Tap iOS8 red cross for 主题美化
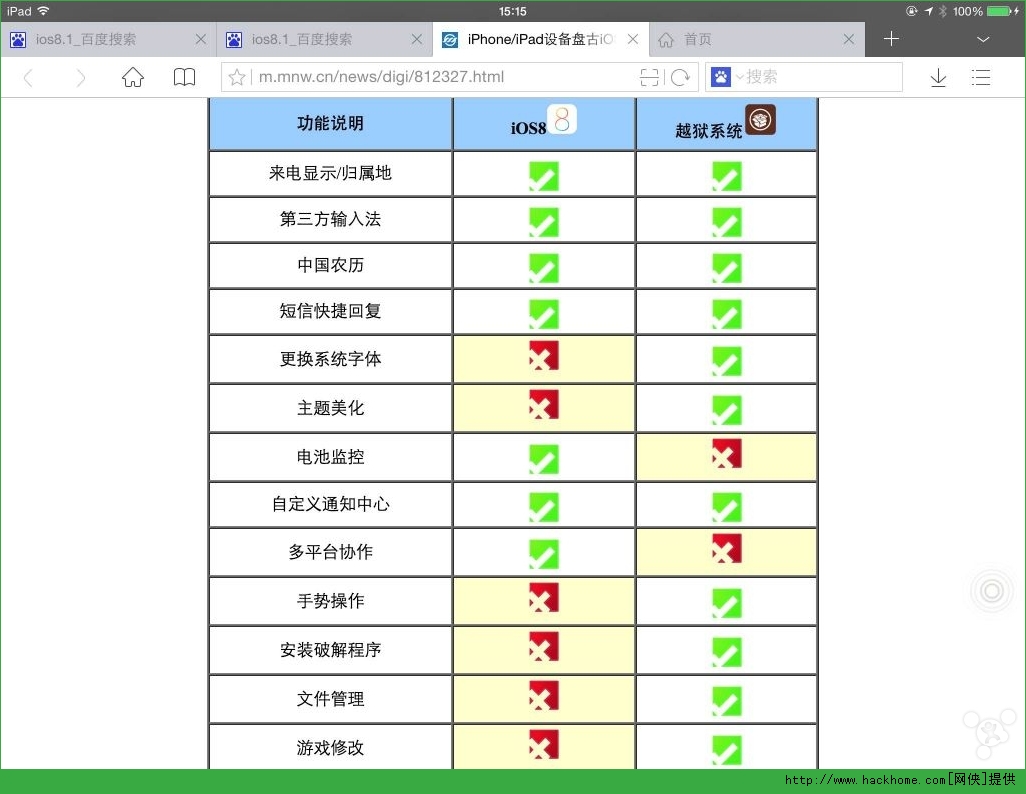 tap(544, 405)
